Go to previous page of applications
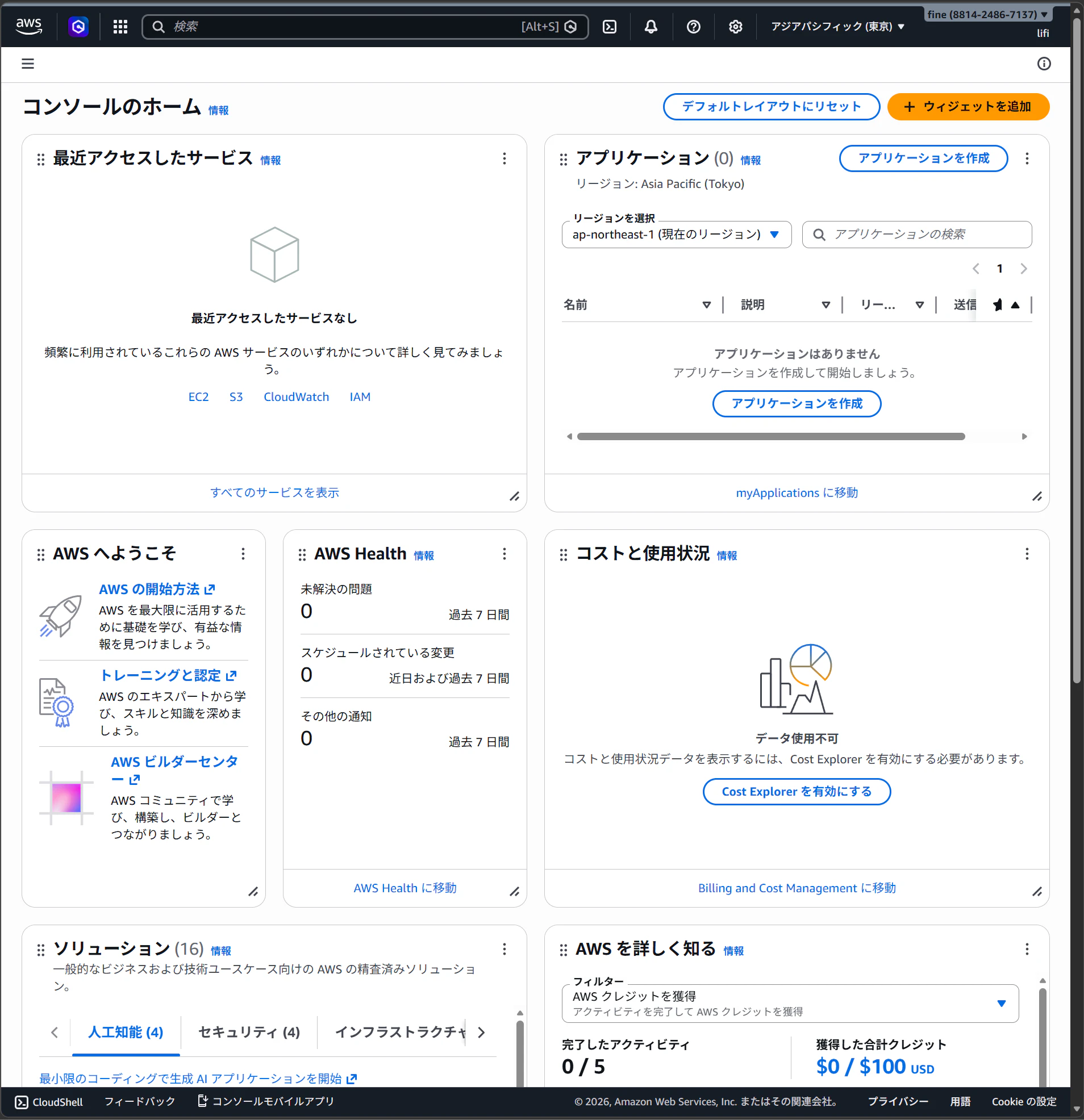Viewport: 1084px width, 1120px height. click(x=976, y=269)
